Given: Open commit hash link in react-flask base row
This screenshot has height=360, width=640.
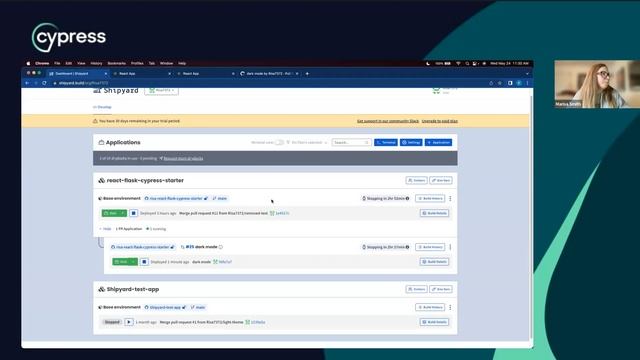Looking at the screenshot, I should pyautogui.click(x=282, y=213).
